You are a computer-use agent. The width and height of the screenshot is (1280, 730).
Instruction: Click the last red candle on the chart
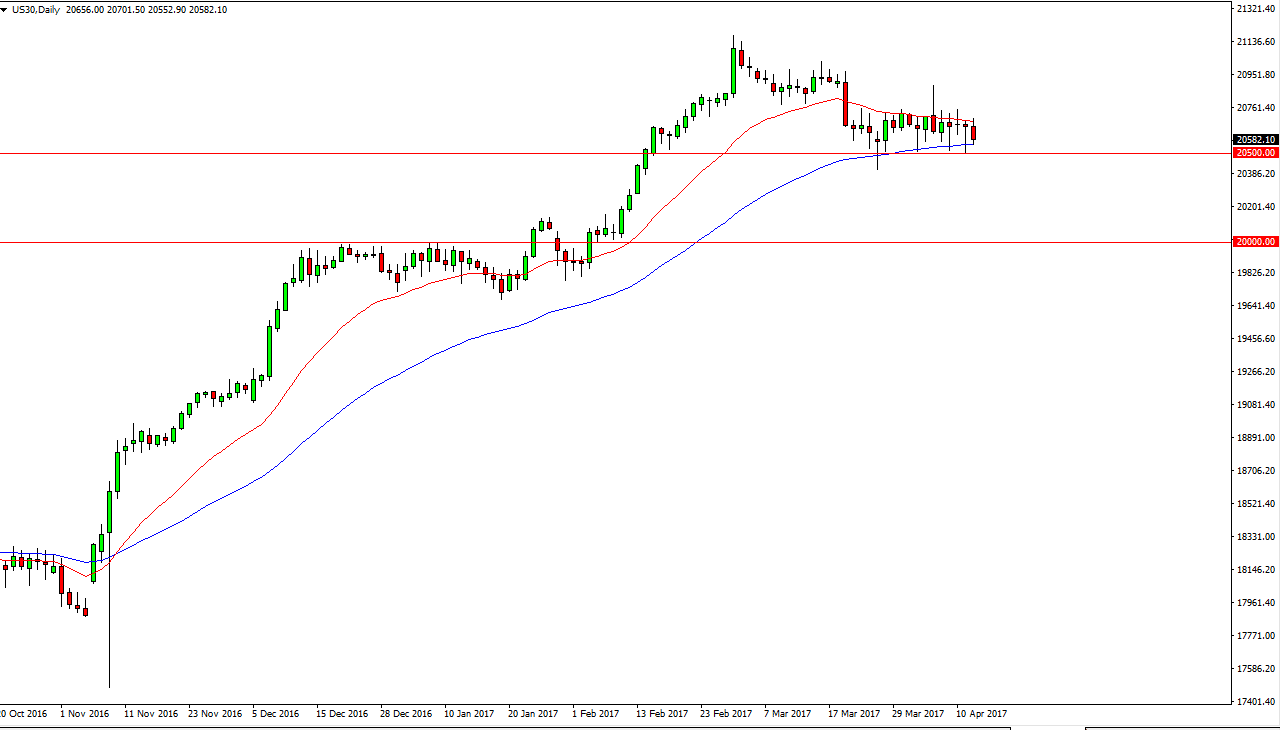tap(974, 133)
